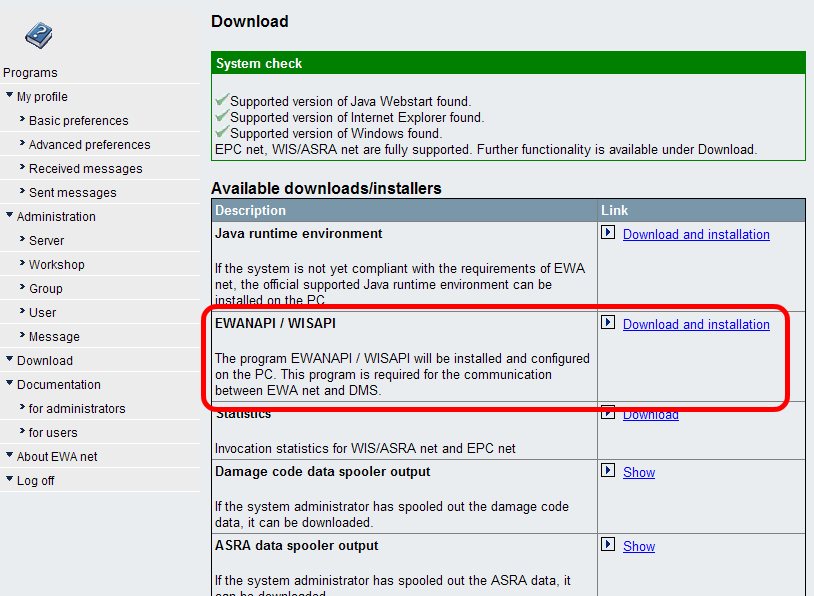Log off from EWA net
Image resolution: width=814 pixels, height=596 pixels.
coord(35,481)
